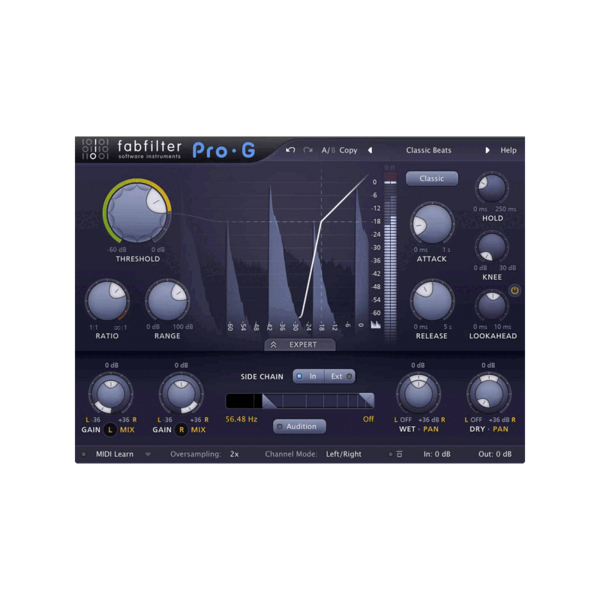
Task: Click the Dry knob's Pan label
Action: coord(501,429)
